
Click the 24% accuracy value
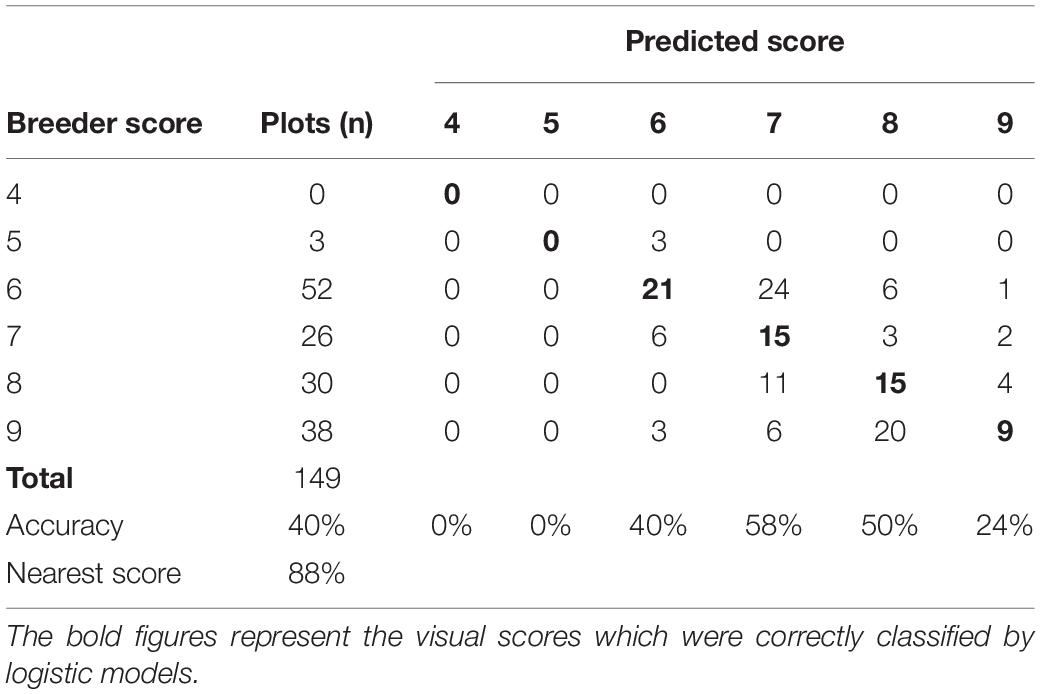[1004, 525]
